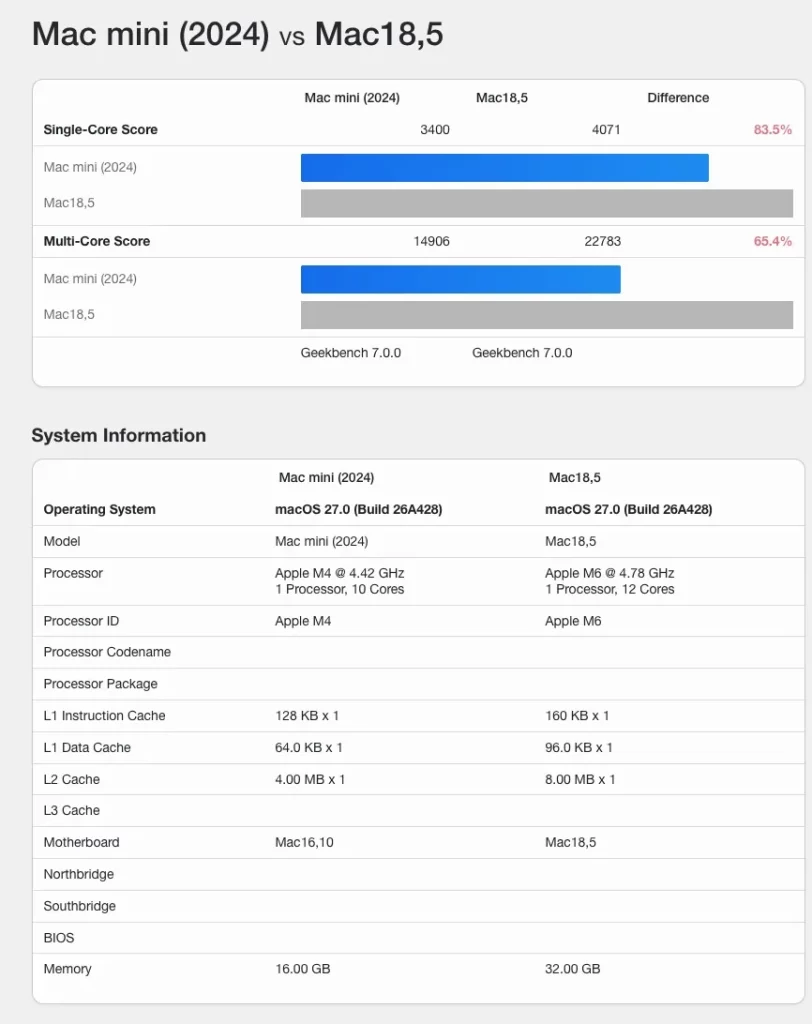Select the text "1 Processor, 12 Cores"
The width and height of the screenshot is (812, 1024).
[609, 589]
